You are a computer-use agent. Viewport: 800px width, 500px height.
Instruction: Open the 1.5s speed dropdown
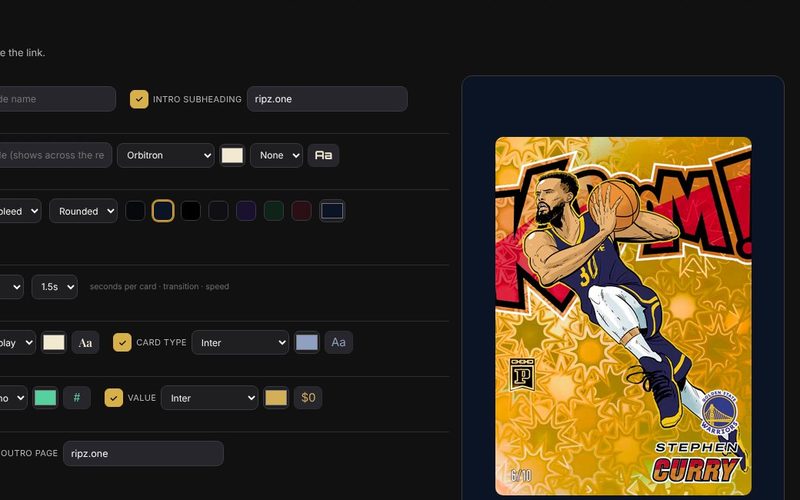[x=55, y=287]
